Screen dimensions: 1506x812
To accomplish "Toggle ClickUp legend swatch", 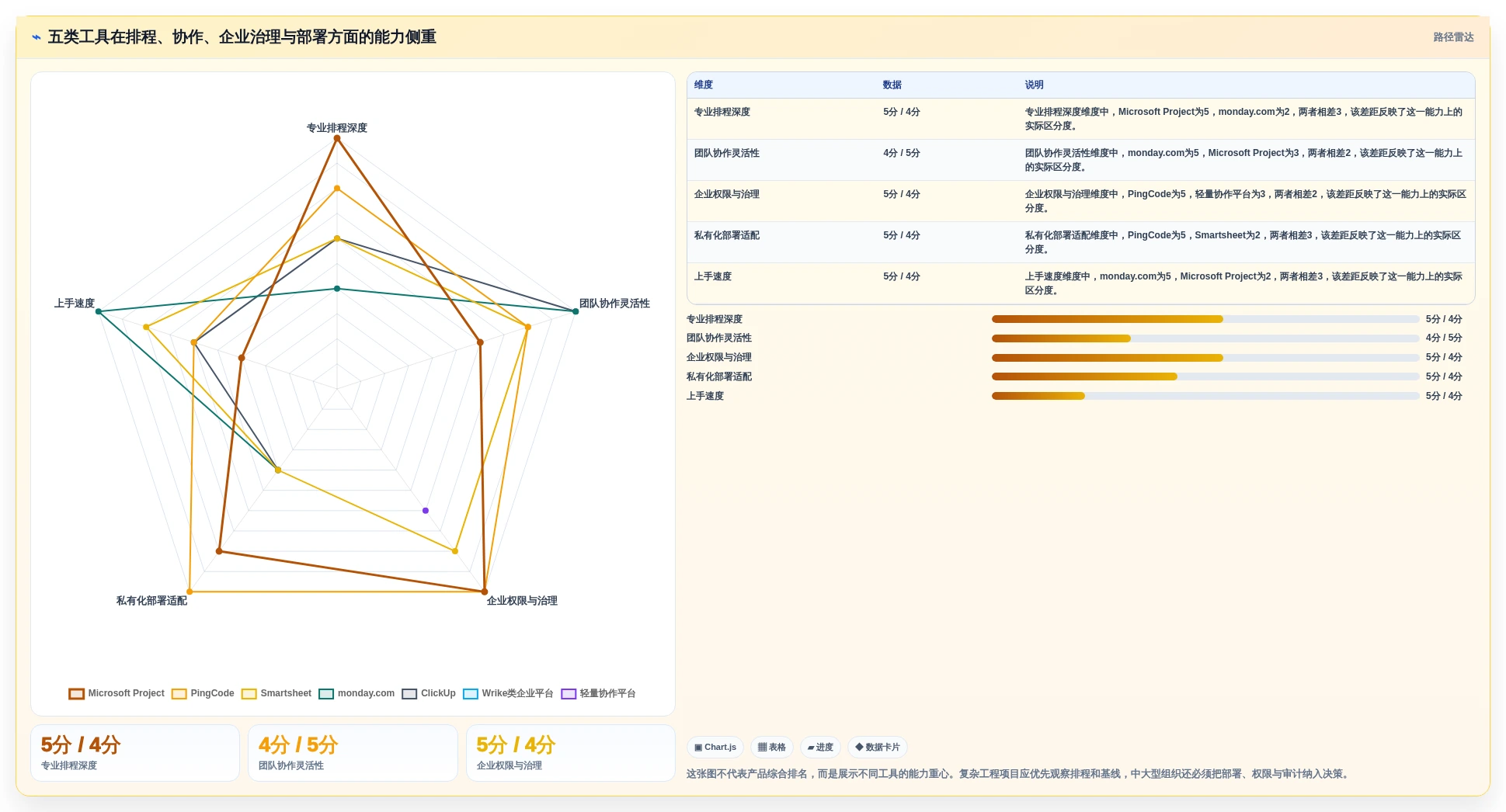I will point(409,694).
